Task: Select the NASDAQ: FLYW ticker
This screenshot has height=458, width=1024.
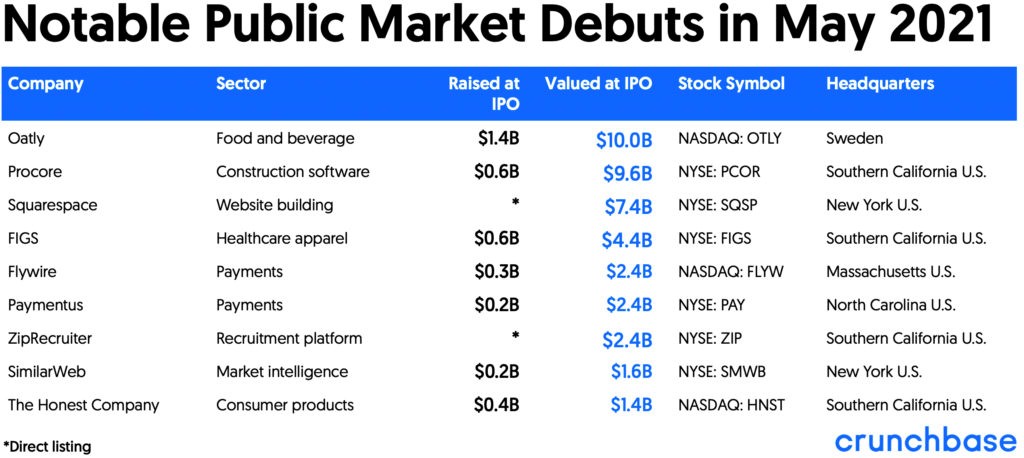Action: pos(730,272)
